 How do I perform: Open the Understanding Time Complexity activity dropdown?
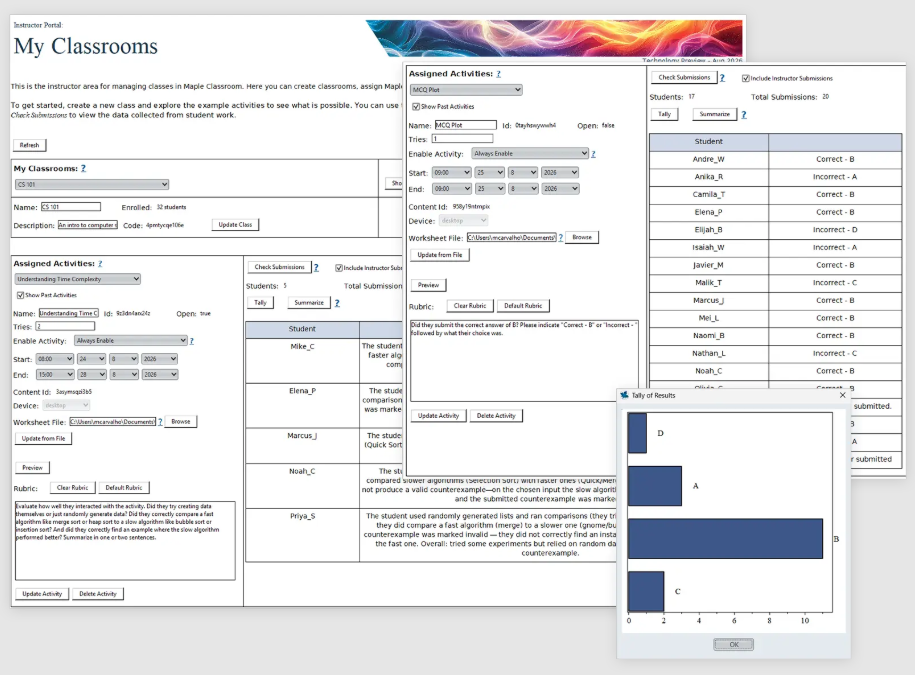coord(78,279)
